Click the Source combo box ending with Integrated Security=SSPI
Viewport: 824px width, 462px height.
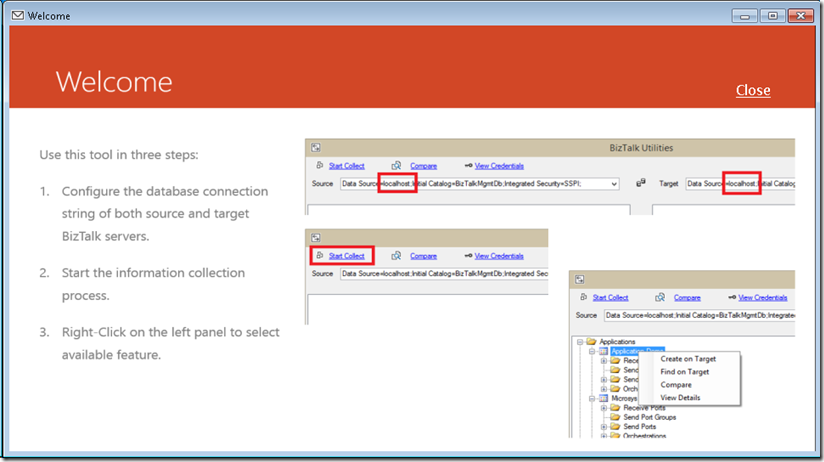point(479,184)
